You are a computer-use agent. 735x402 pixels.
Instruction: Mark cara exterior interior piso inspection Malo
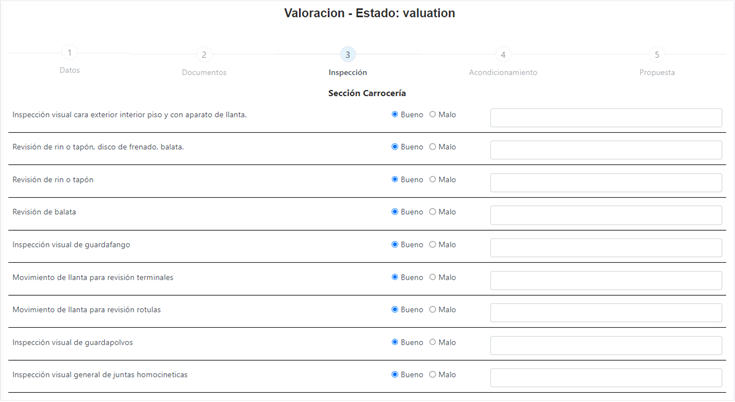pos(433,114)
